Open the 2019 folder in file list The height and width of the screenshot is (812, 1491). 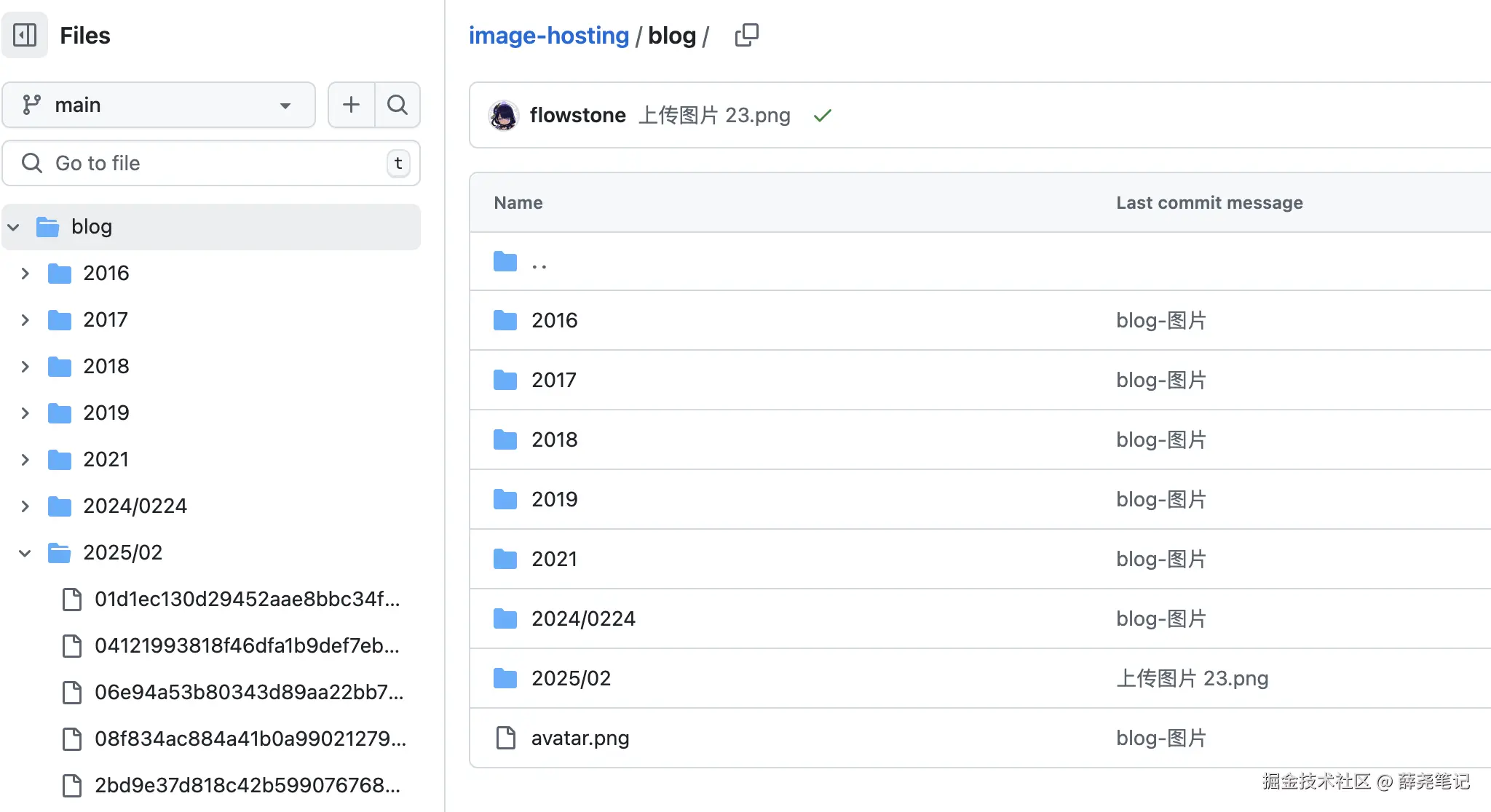(x=554, y=499)
